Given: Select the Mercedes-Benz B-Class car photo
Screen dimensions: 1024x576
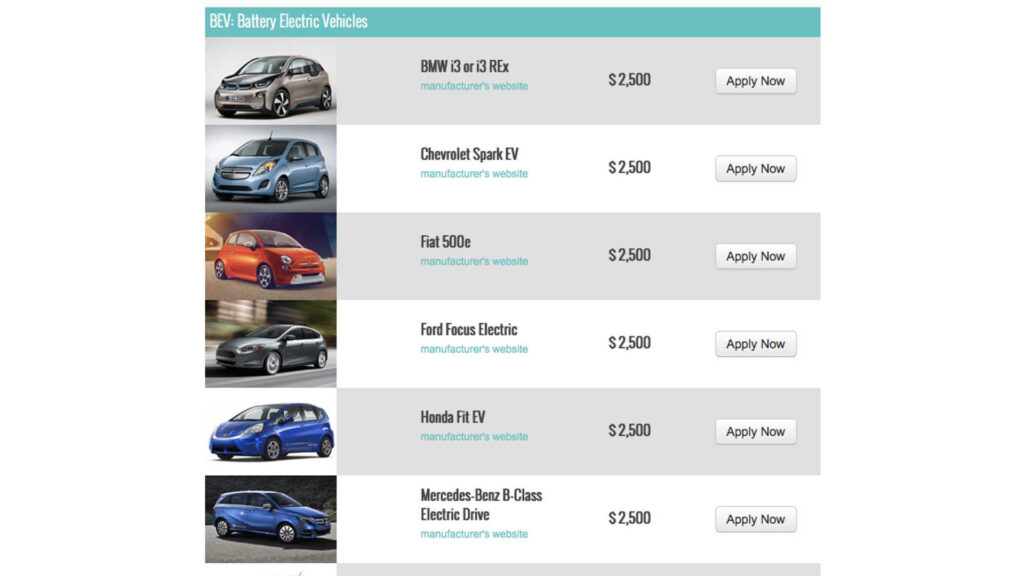Looking at the screenshot, I should pos(271,519).
